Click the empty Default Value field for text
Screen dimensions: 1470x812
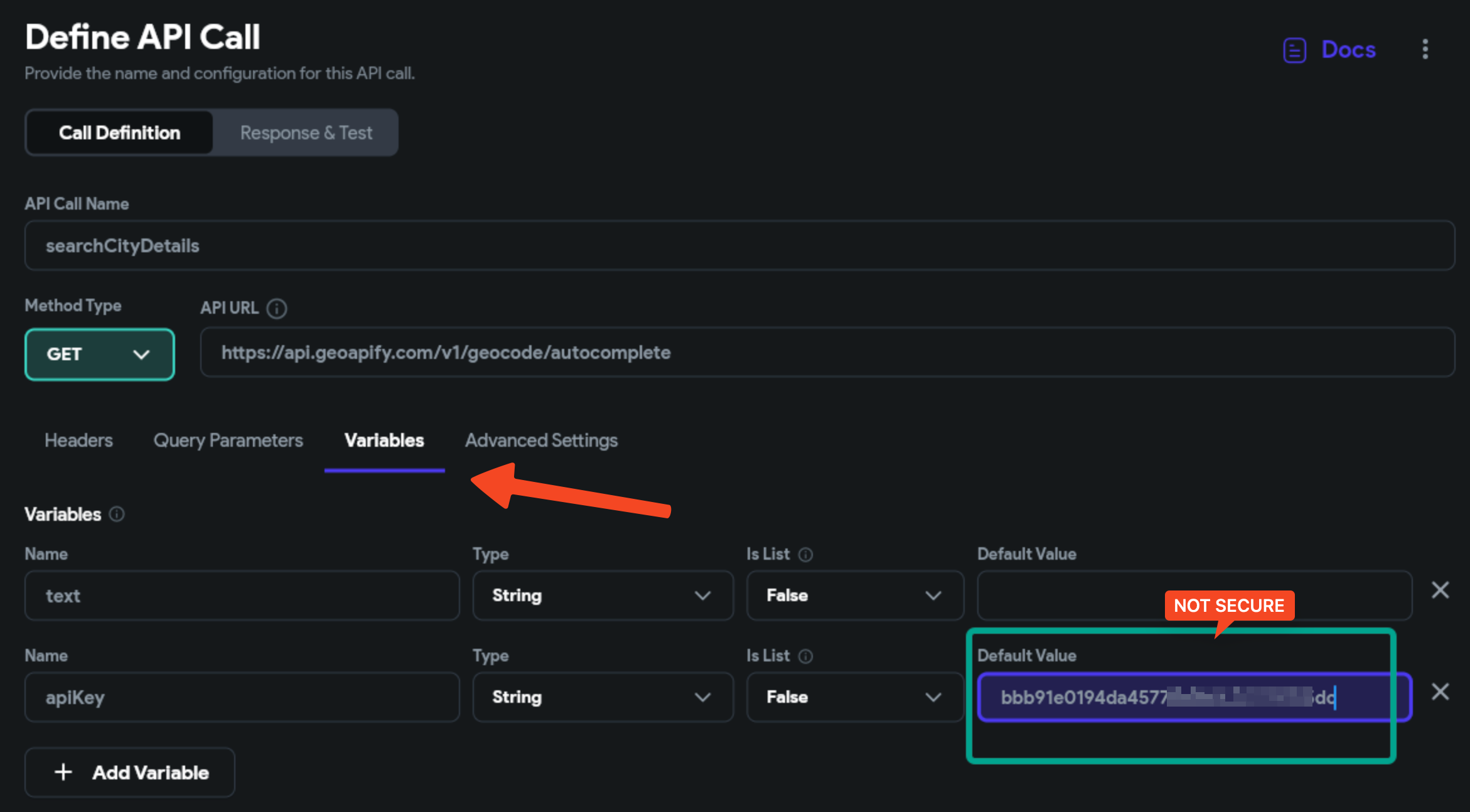point(1194,596)
